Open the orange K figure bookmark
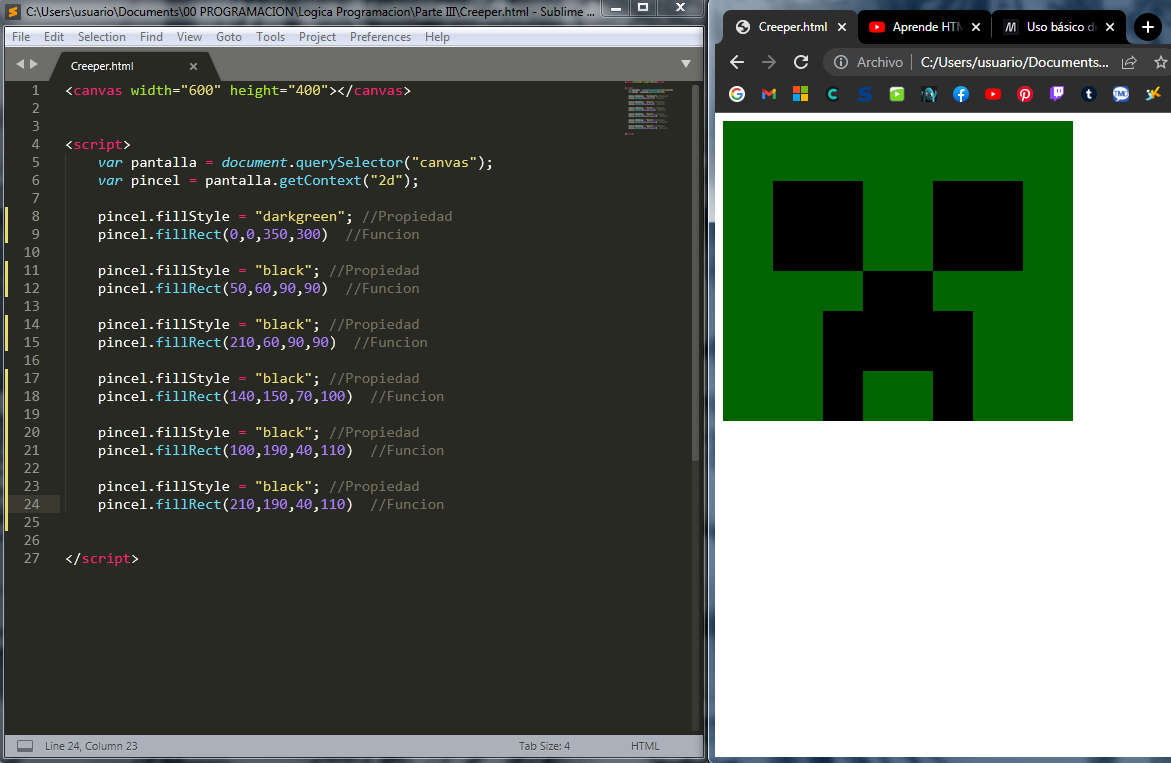 click(1153, 94)
